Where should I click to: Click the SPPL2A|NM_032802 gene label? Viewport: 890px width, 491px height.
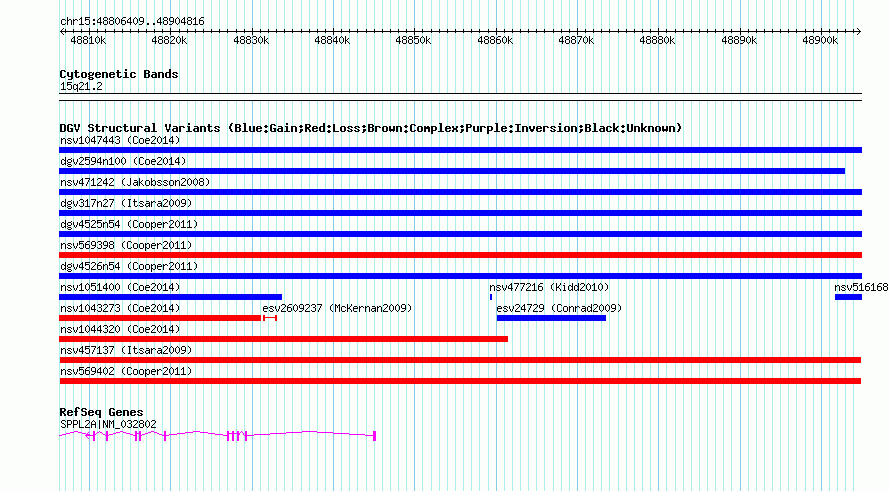108,424
